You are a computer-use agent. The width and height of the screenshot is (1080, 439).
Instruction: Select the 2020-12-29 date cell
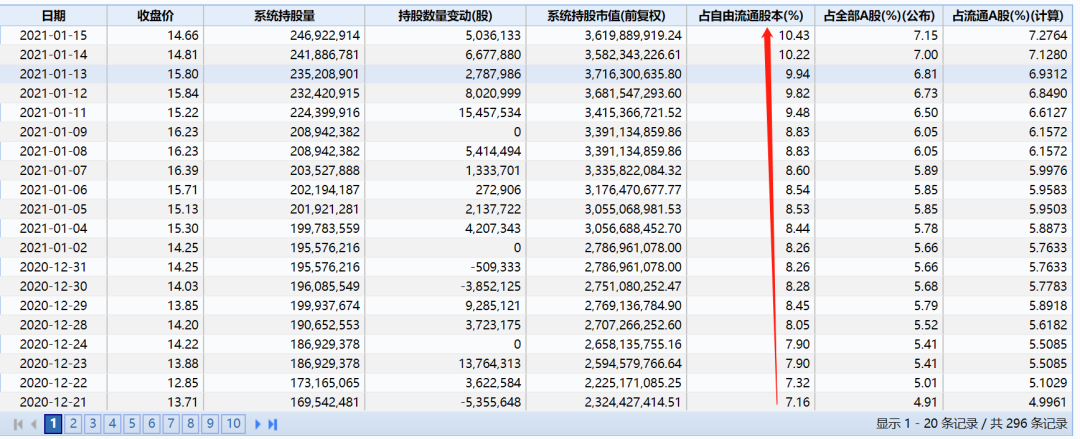click(x=54, y=305)
